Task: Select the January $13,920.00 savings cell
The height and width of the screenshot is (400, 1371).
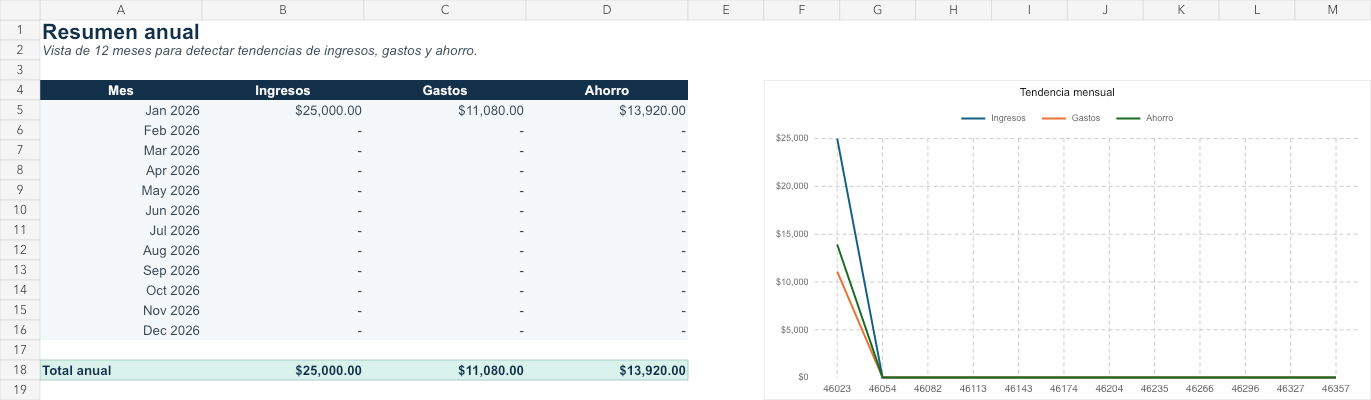Action: coord(607,110)
